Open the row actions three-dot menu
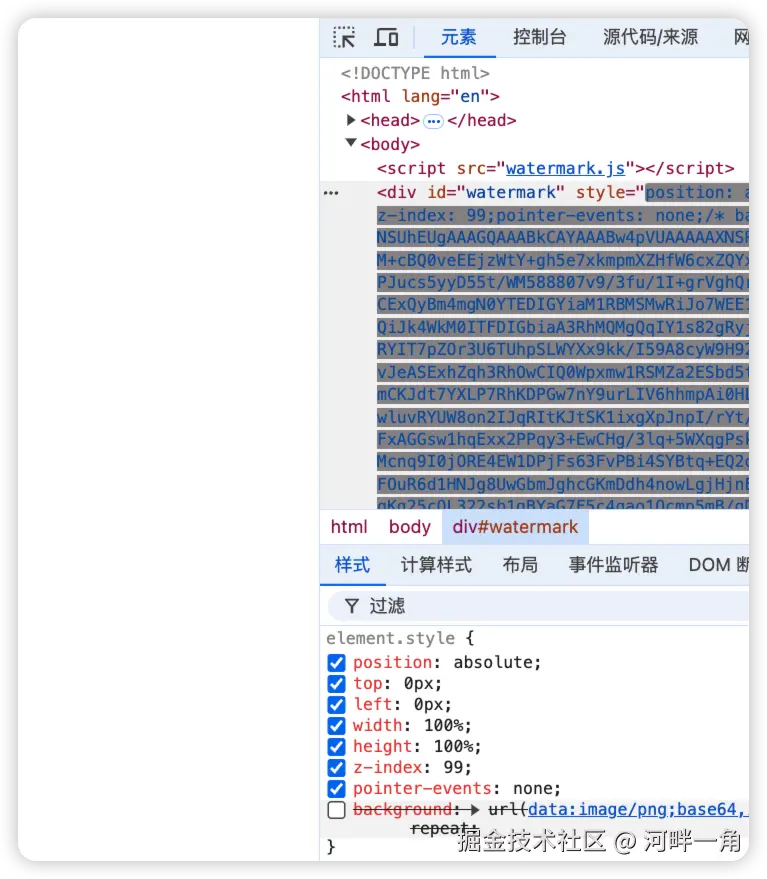This screenshot has height=879, width=767. [x=331, y=193]
